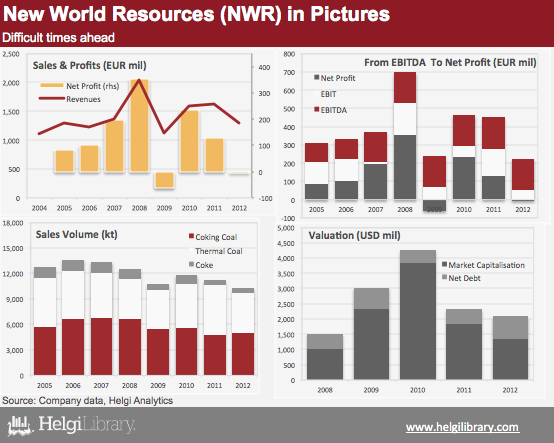This screenshot has height=443, width=554.
Task: Click the negative 2009 net profit bar
Action: coord(165,180)
